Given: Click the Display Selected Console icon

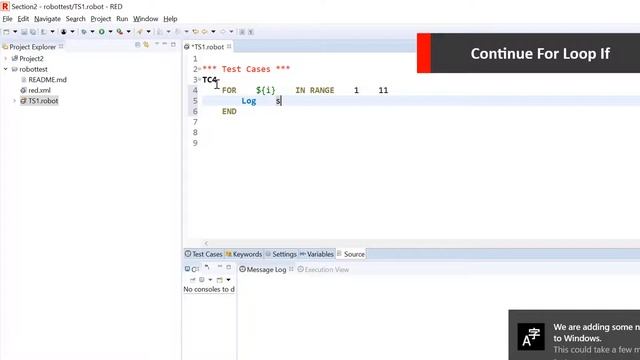Looking at the screenshot, I should coord(202,280).
